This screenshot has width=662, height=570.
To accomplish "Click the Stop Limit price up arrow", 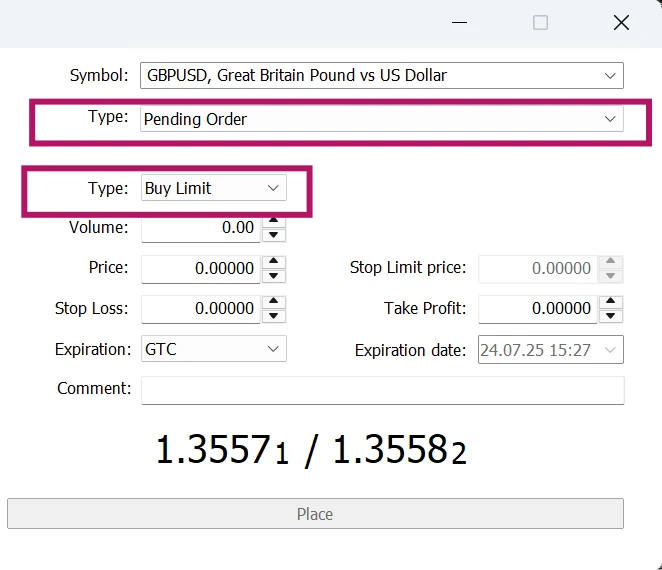I will click(x=610, y=261).
